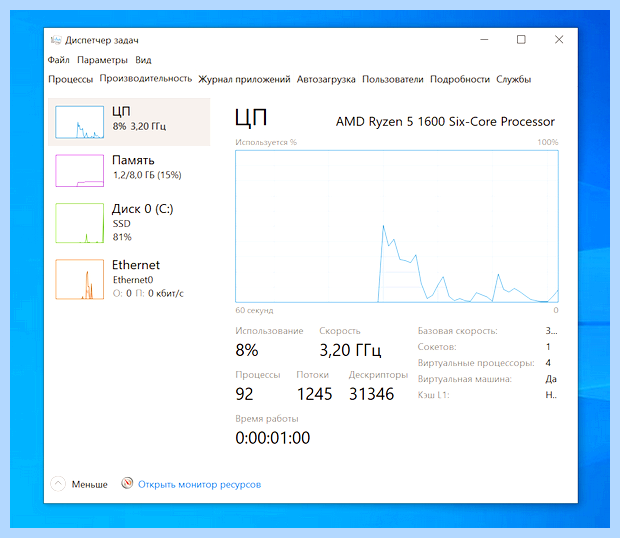Click the 60 секунд axis label

[x=254, y=310]
